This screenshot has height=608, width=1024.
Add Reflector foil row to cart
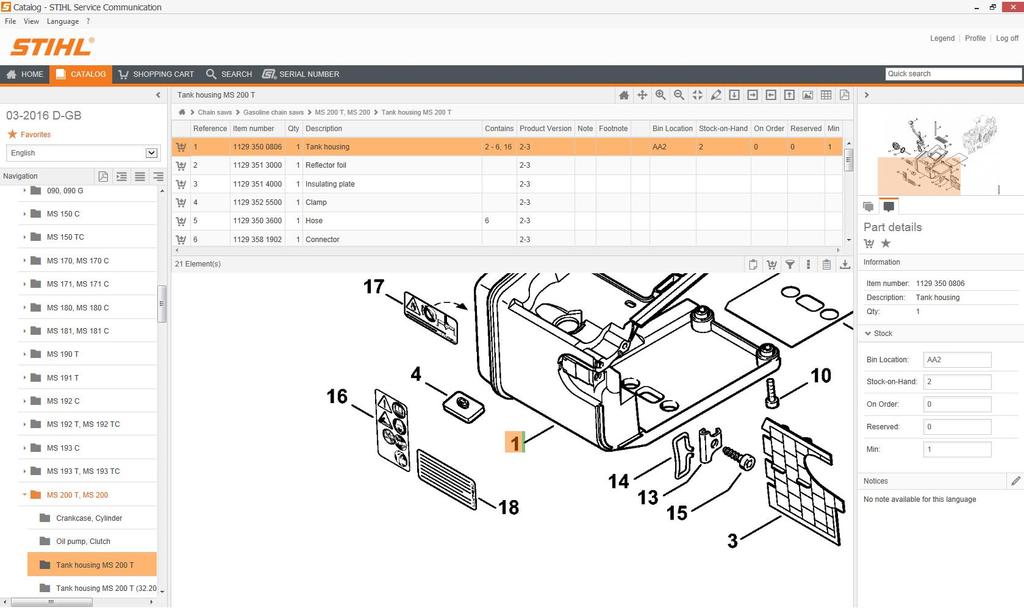pyautogui.click(x=181, y=166)
